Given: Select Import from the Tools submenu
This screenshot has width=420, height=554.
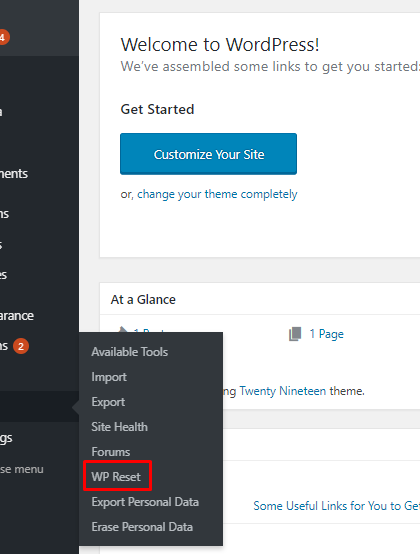Looking at the screenshot, I should 109,377.
